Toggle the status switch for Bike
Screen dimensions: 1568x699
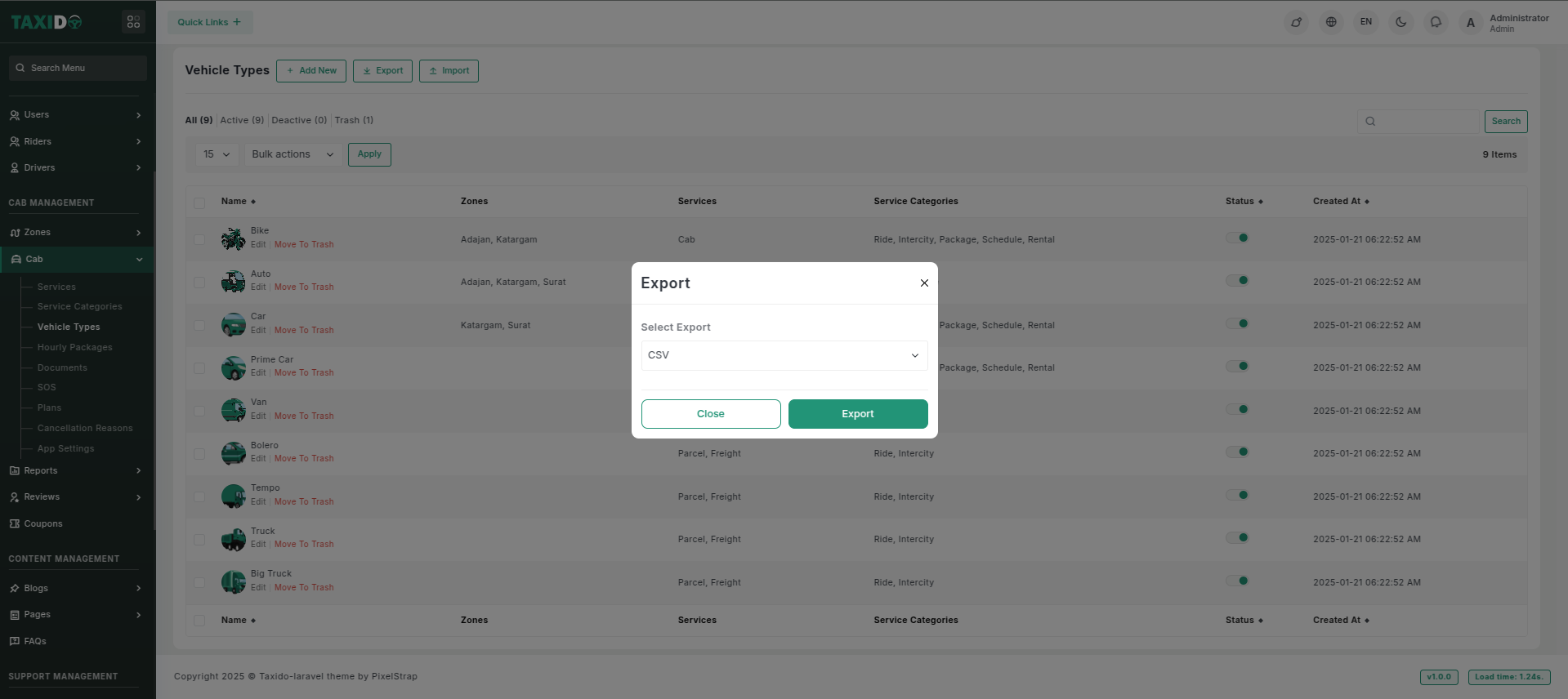pyautogui.click(x=1237, y=238)
